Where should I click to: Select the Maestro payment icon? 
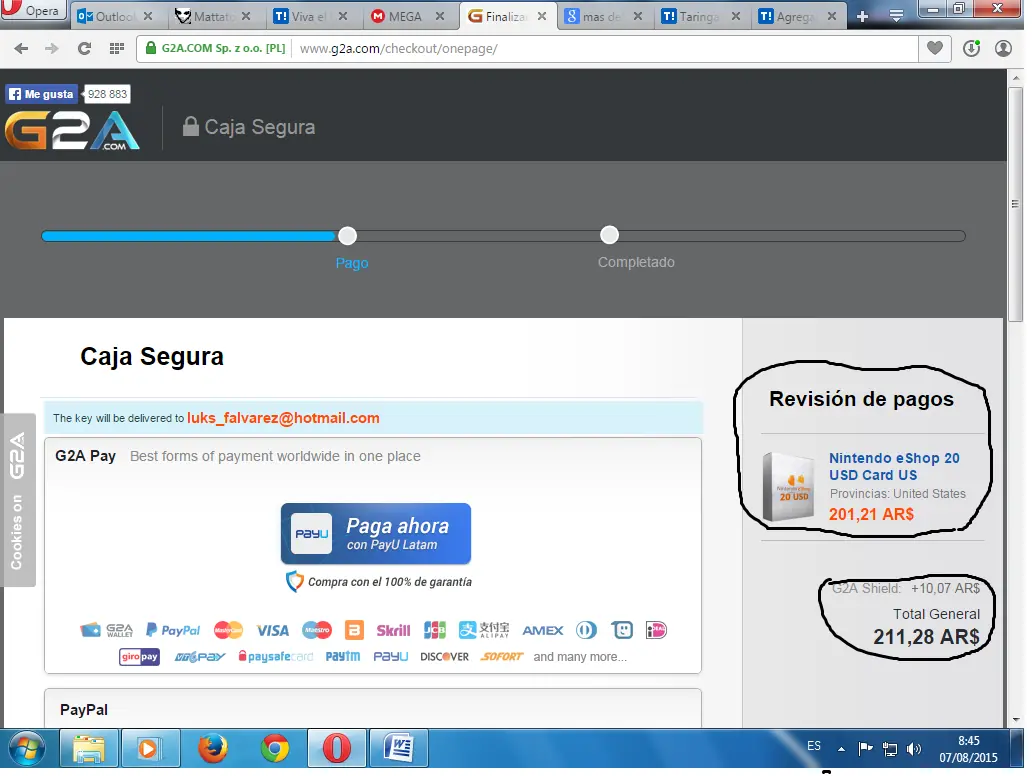[x=317, y=631]
